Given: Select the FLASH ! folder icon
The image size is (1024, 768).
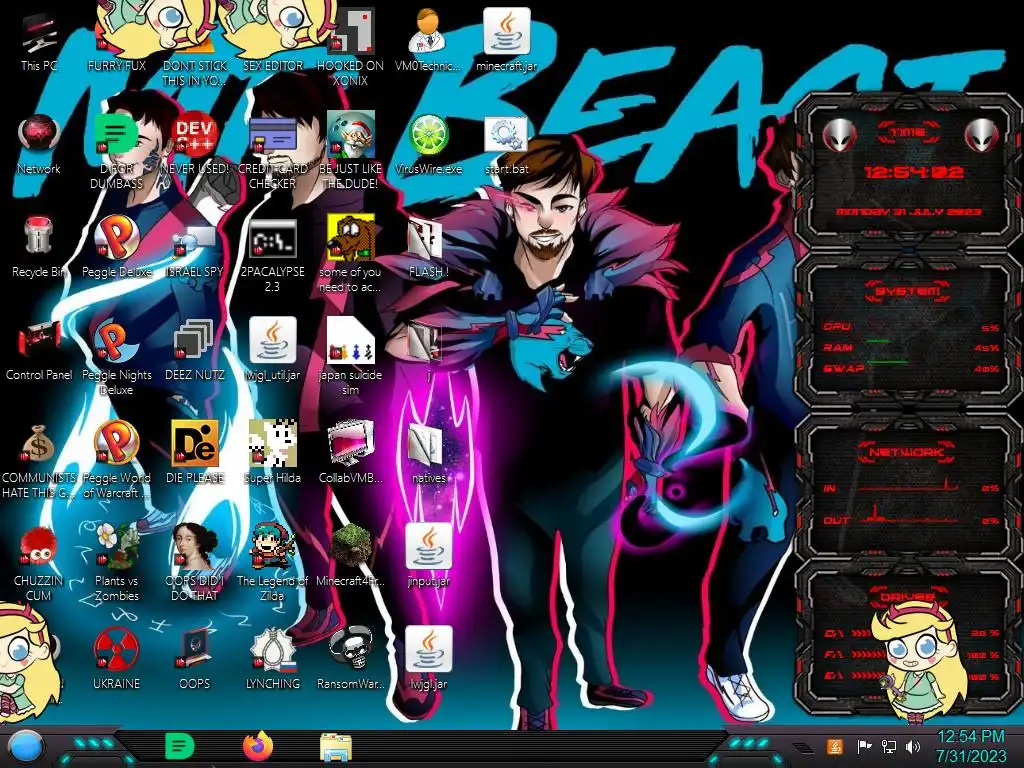Looking at the screenshot, I should 428,247.
